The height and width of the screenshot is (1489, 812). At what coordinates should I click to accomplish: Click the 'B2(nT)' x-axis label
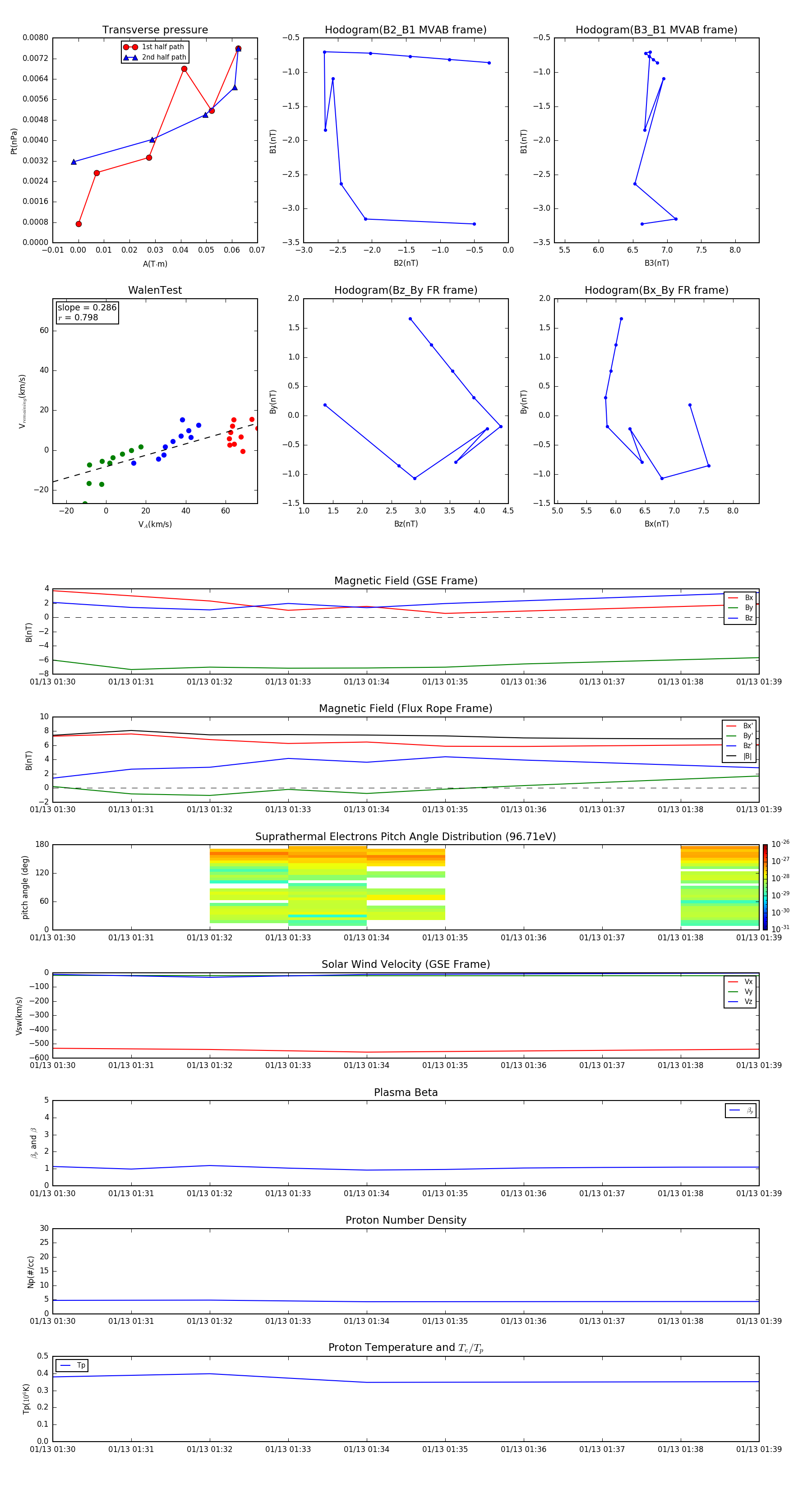[406, 263]
